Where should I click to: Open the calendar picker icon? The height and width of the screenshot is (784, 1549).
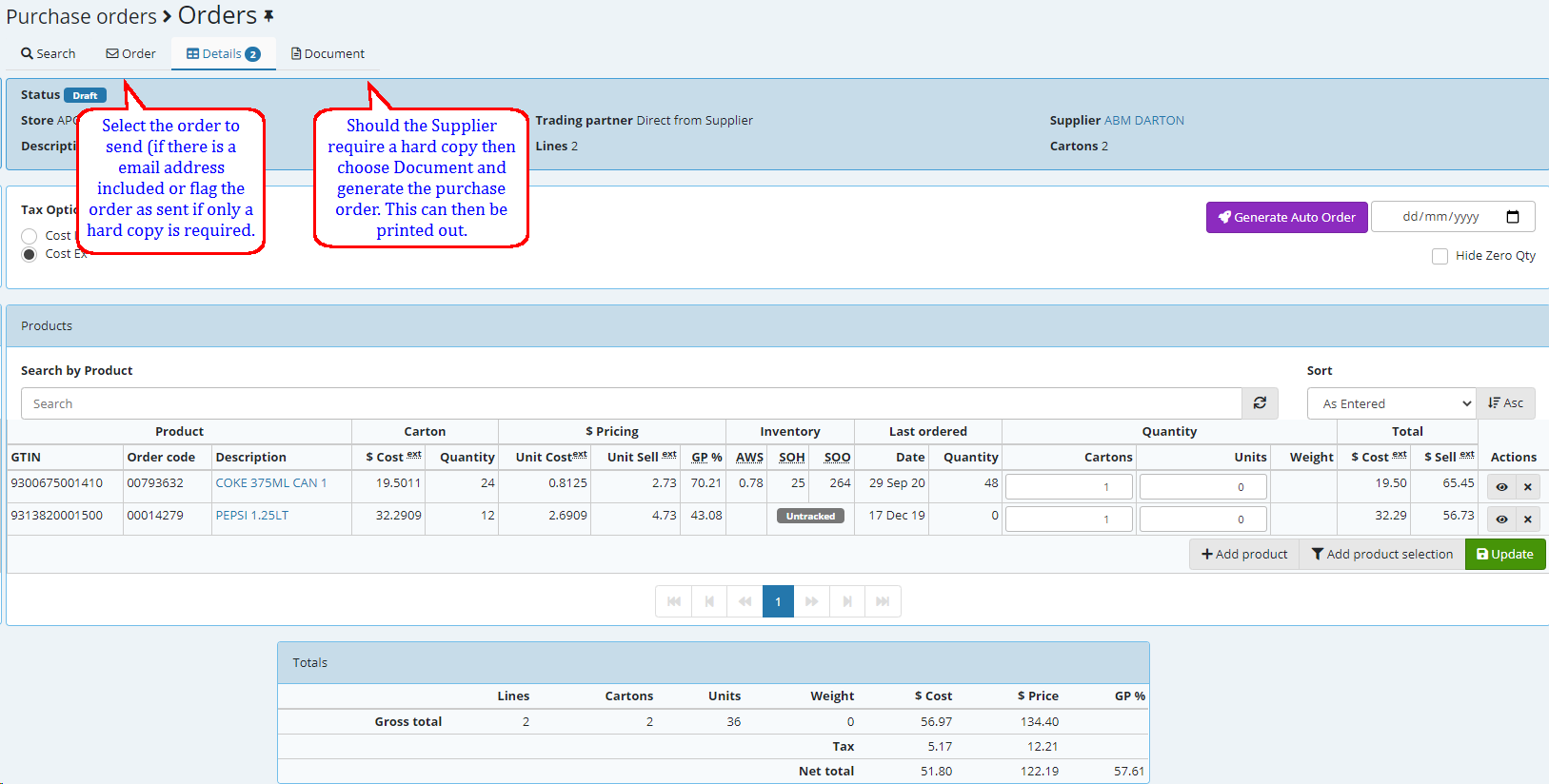1513,217
